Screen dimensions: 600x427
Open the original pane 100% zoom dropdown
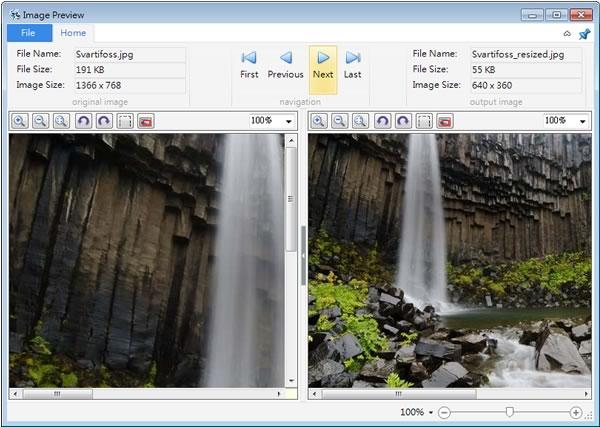pos(289,122)
